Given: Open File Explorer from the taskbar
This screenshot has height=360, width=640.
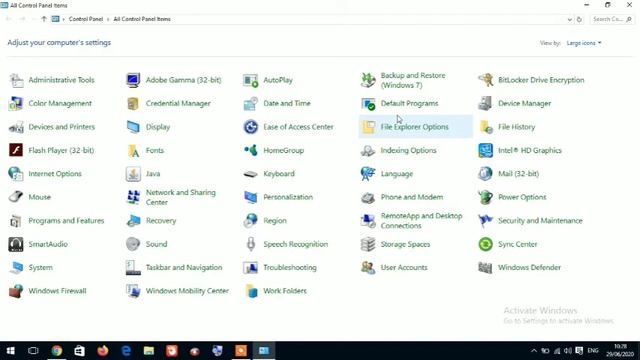Looking at the screenshot, I should coord(149,351).
